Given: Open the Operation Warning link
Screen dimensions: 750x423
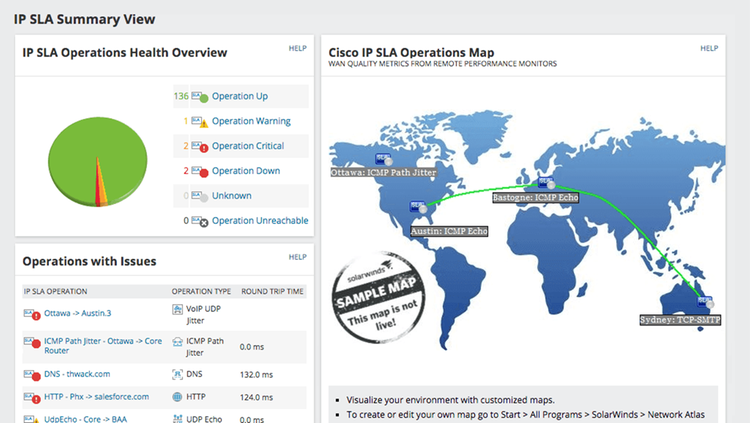Looking at the screenshot, I should click(x=251, y=121).
